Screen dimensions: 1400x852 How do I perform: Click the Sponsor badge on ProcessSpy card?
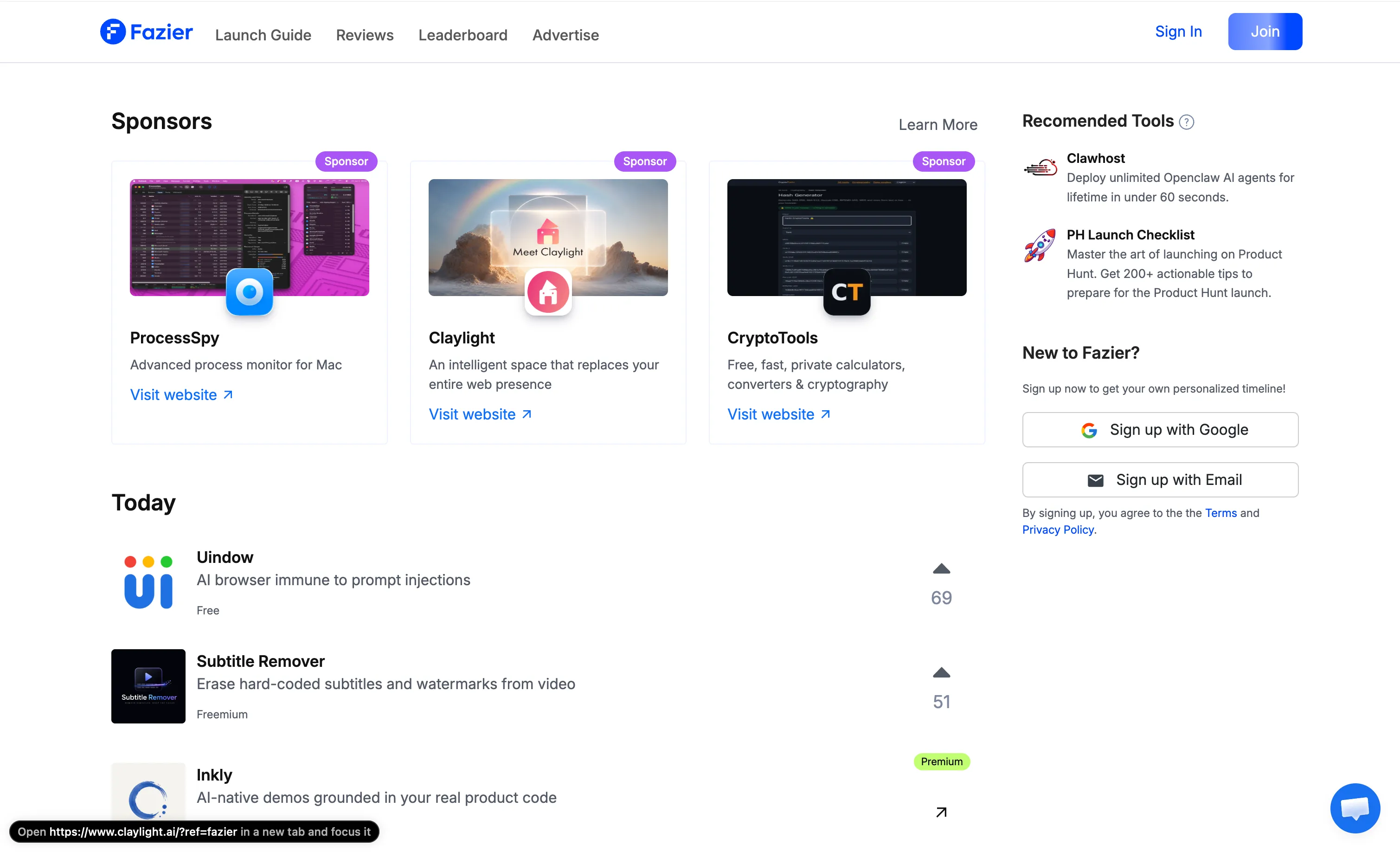347,161
